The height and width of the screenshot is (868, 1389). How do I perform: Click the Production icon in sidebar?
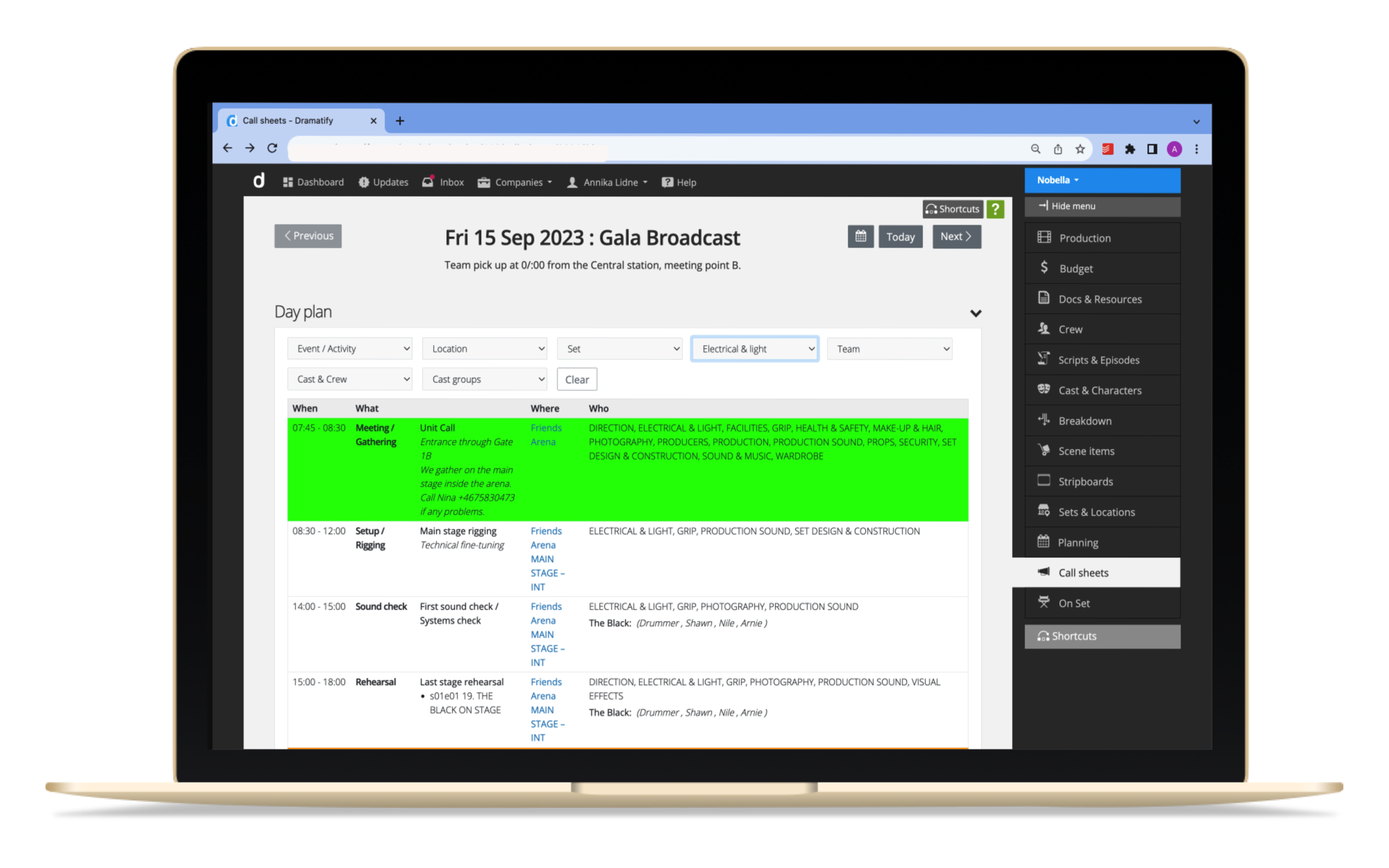[1044, 238]
